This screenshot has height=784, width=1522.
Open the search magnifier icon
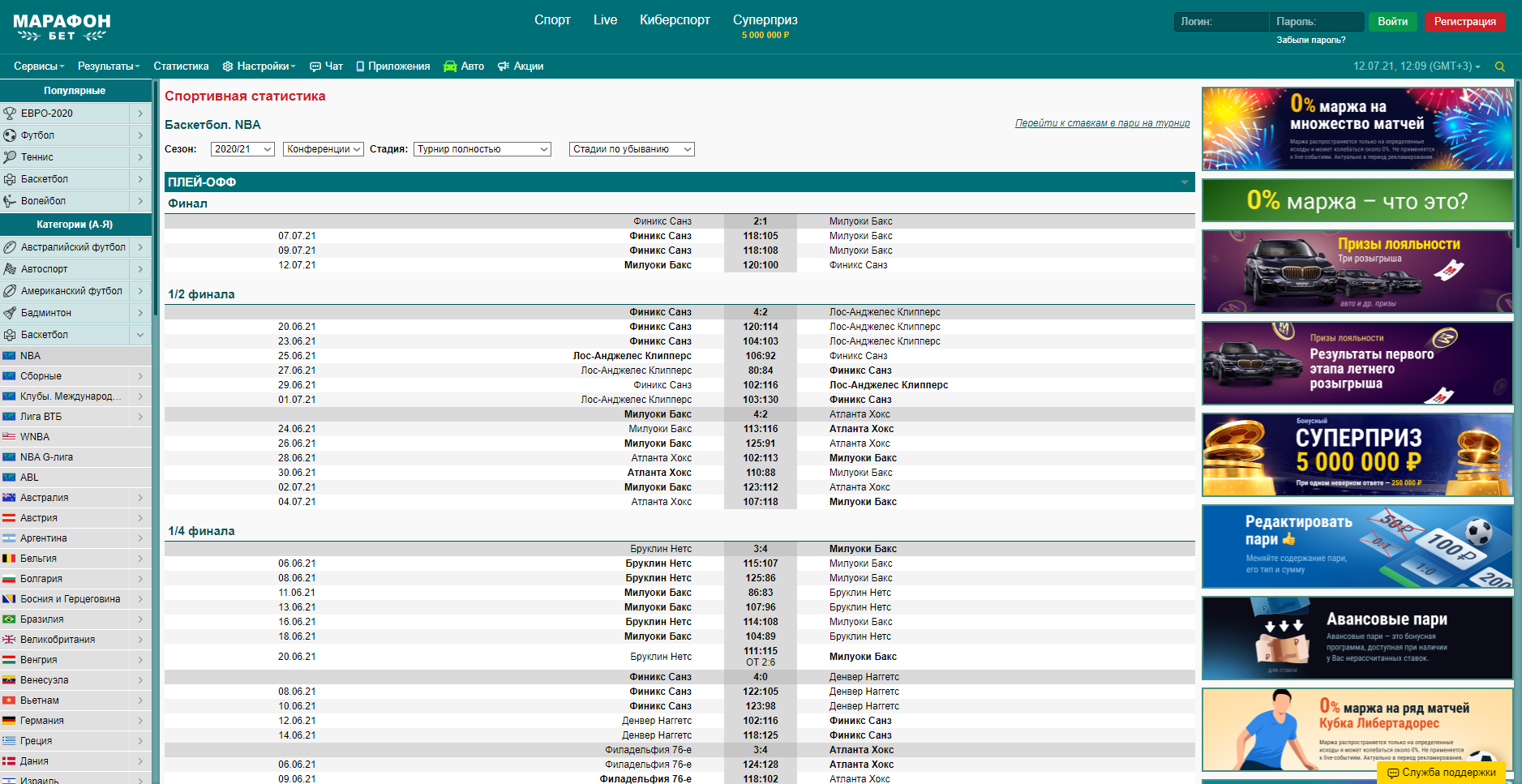pyautogui.click(x=1500, y=66)
